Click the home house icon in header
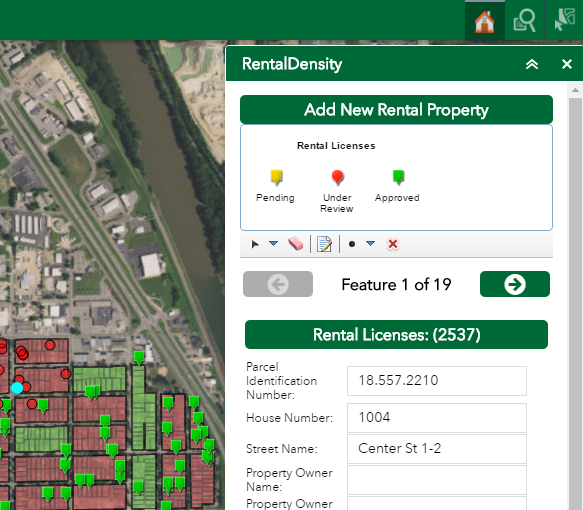Screen dimensions: 583x510 484,21
